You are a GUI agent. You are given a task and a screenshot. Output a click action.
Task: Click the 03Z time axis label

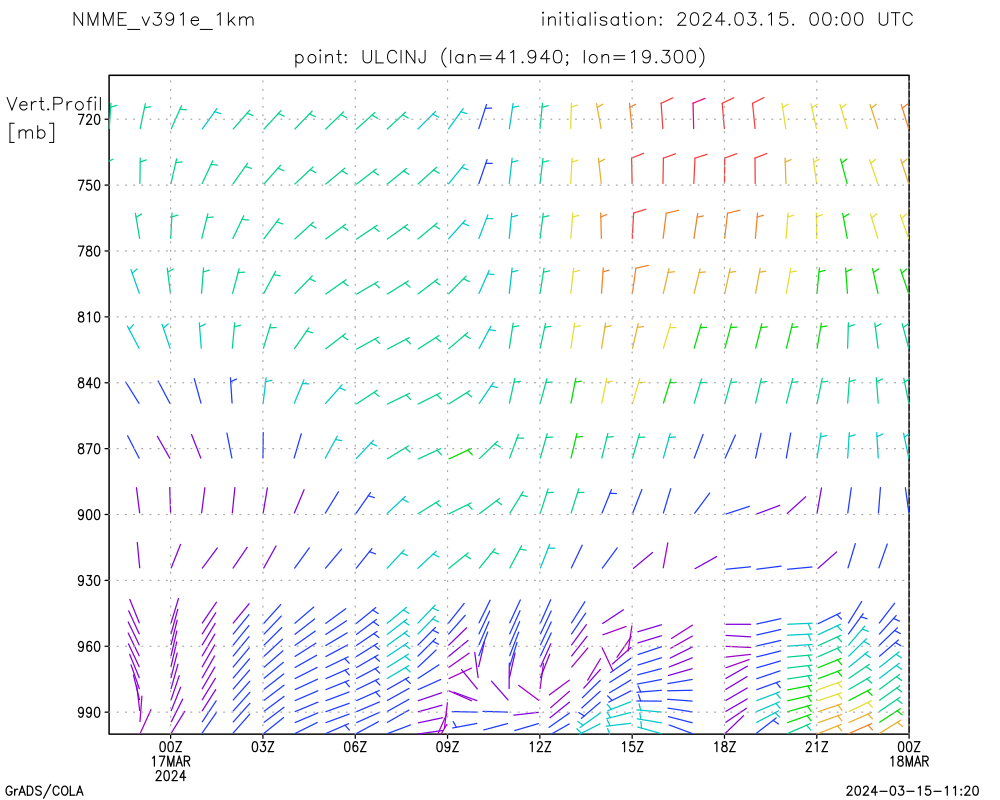(x=263, y=747)
